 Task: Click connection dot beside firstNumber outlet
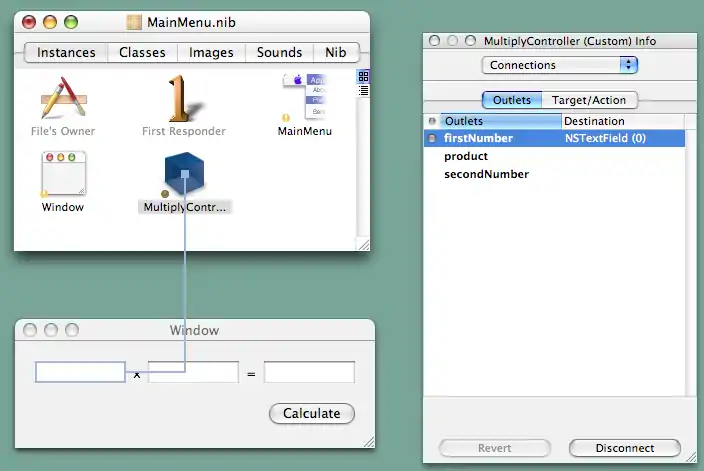click(x=432, y=139)
